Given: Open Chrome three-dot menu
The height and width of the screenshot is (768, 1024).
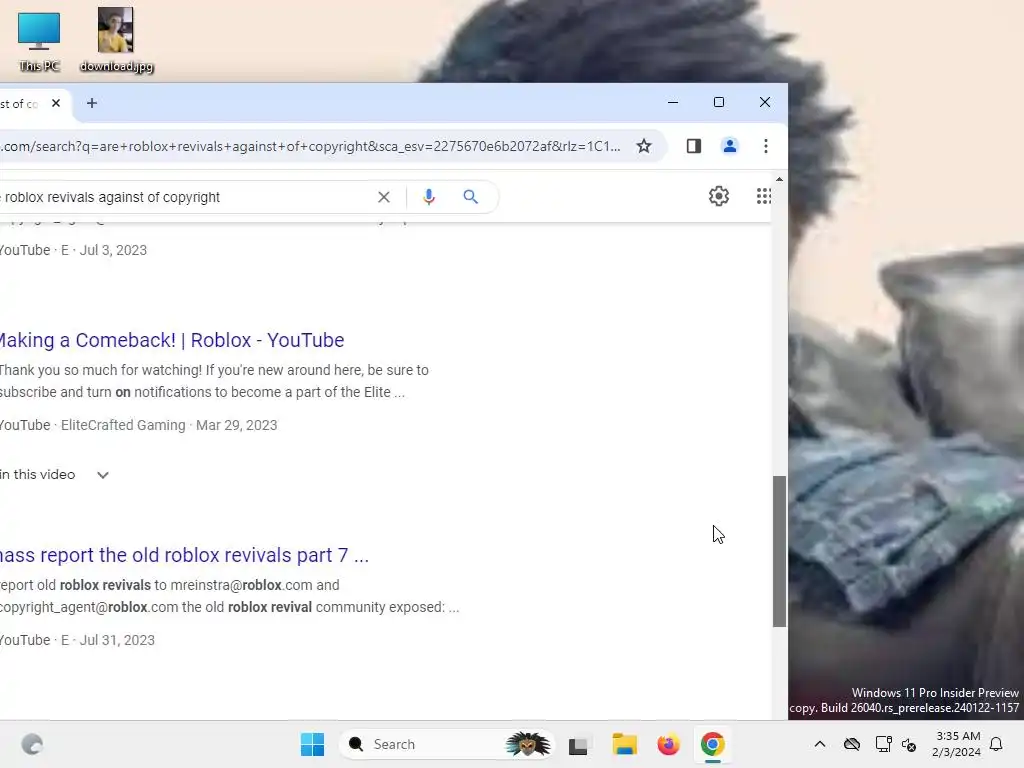Looking at the screenshot, I should tap(765, 146).
